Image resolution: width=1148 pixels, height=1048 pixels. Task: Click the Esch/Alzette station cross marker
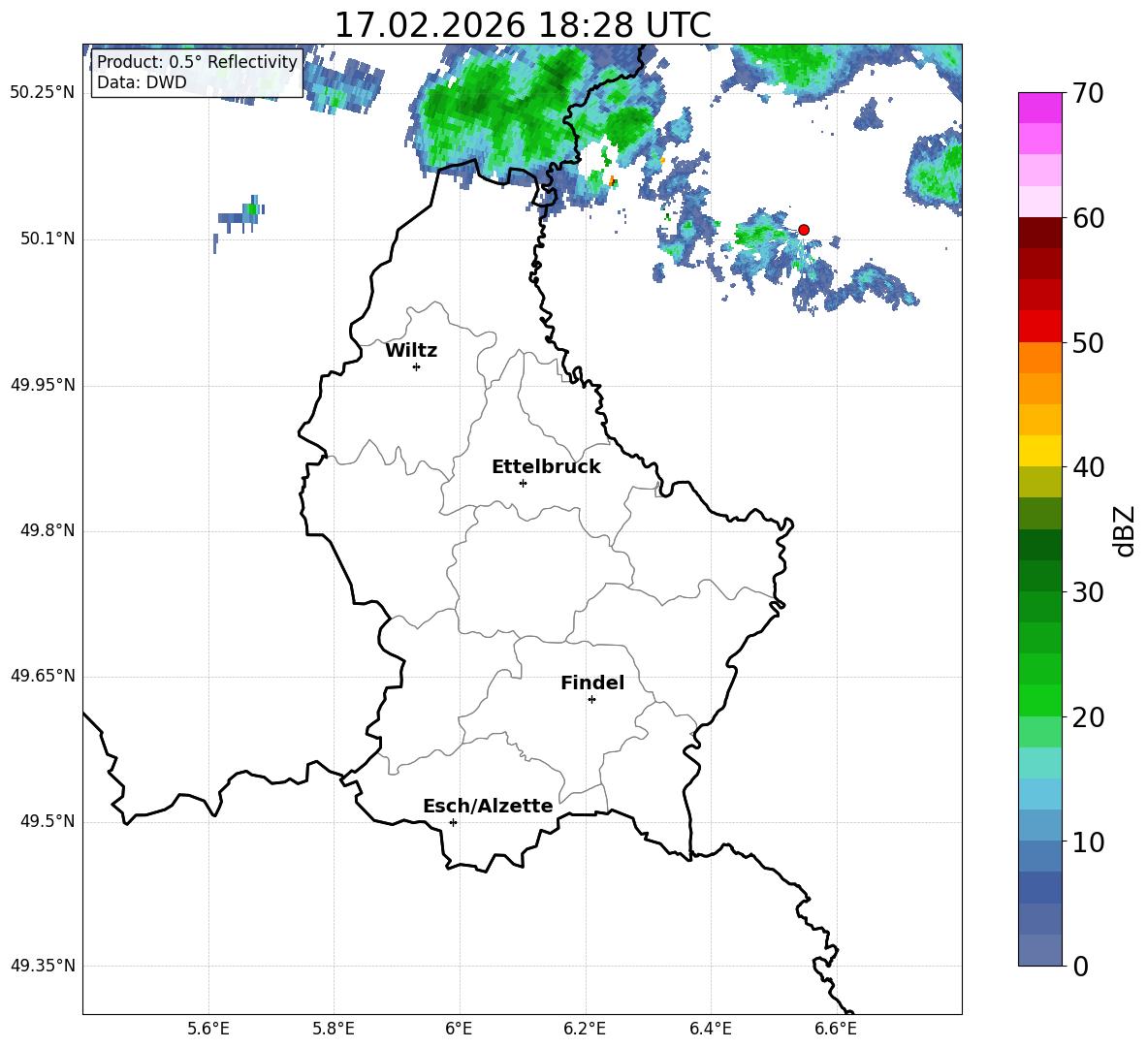pyautogui.click(x=453, y=822)
